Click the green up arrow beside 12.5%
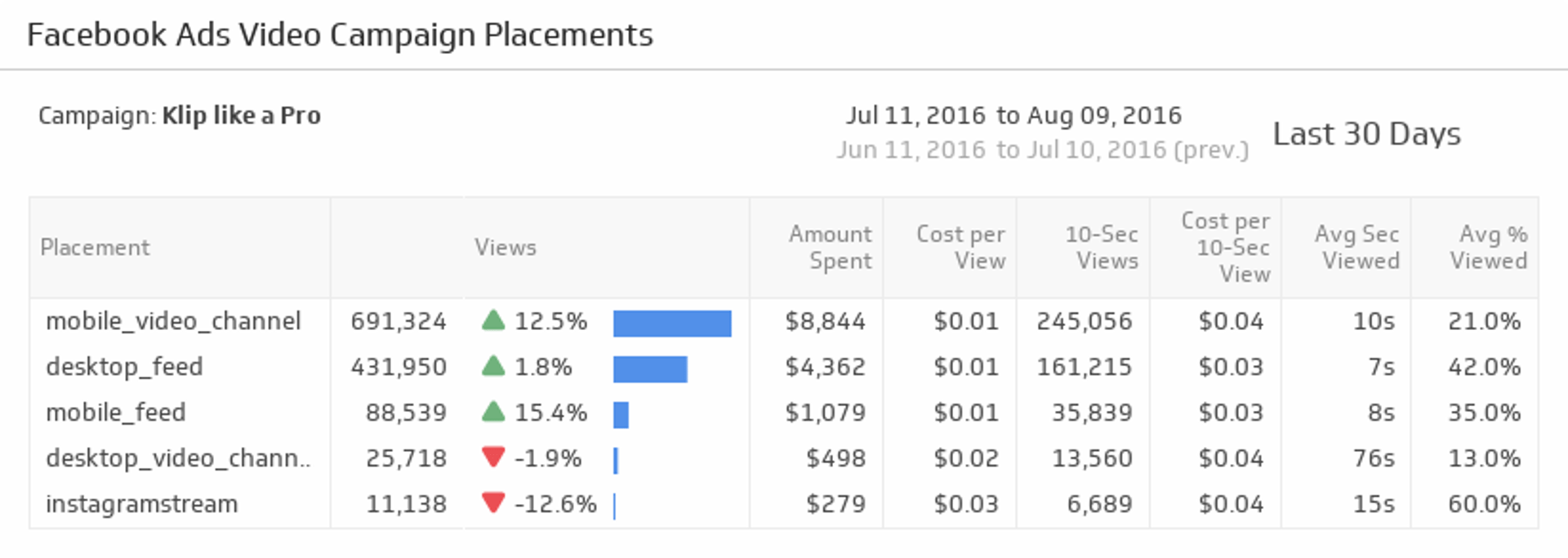The image size is (1568, 558). pos(493,320)
